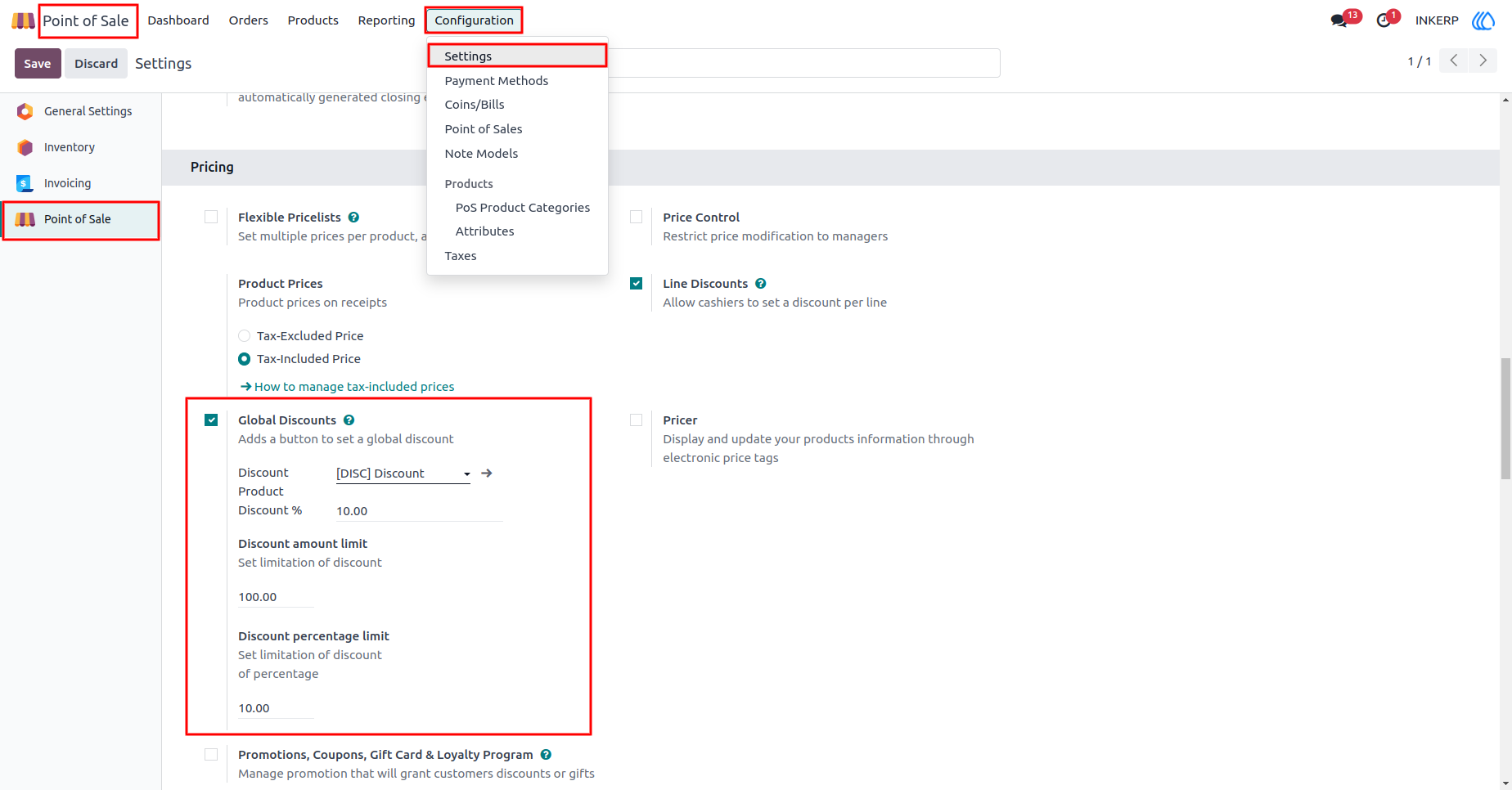
Task: Click the Invoicing icon in sidebar
Action: [25, 183]
